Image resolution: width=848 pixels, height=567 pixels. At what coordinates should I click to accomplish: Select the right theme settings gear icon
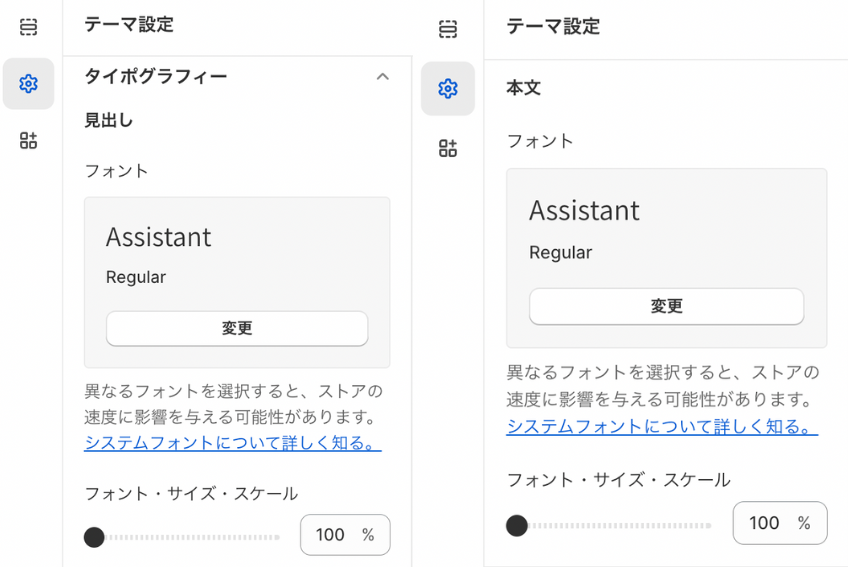[448, 88]
